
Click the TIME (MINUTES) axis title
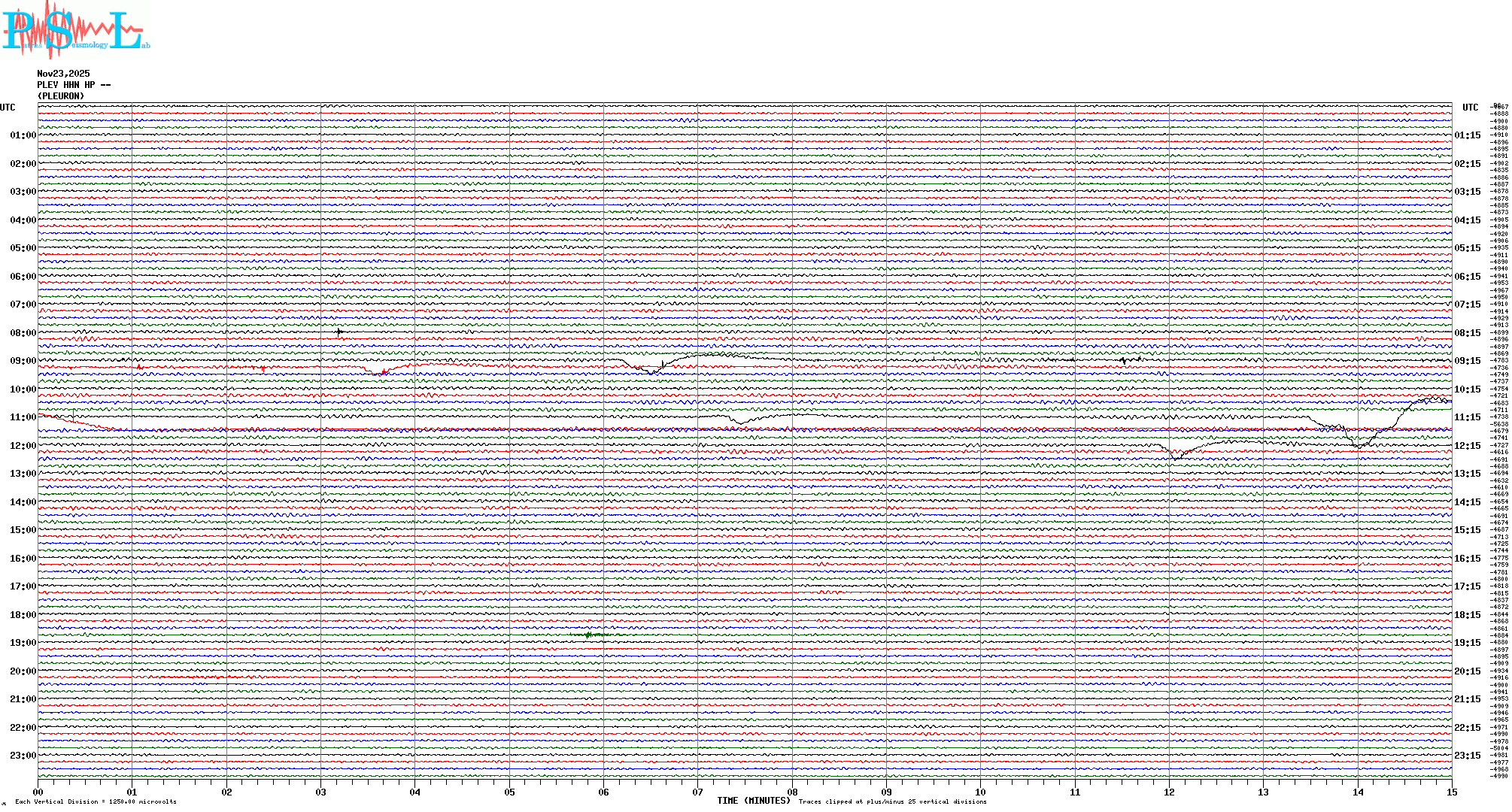pos(754,801)
